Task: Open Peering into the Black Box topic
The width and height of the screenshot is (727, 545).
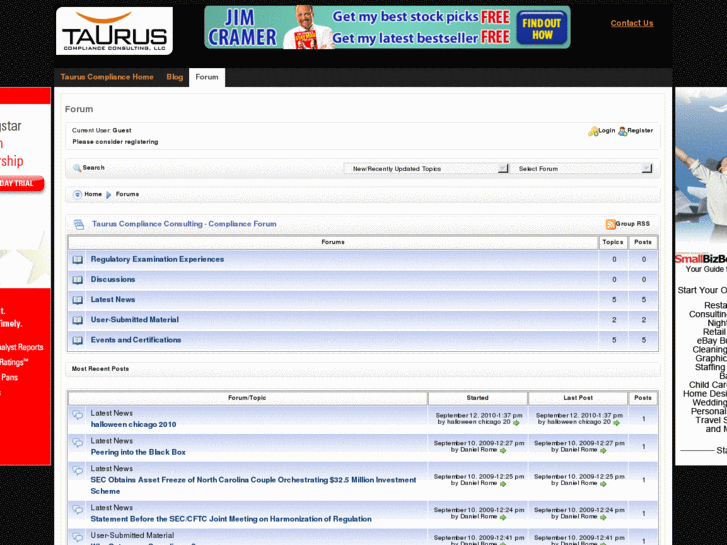Action: pyautogui.click(x=138, y=452)
